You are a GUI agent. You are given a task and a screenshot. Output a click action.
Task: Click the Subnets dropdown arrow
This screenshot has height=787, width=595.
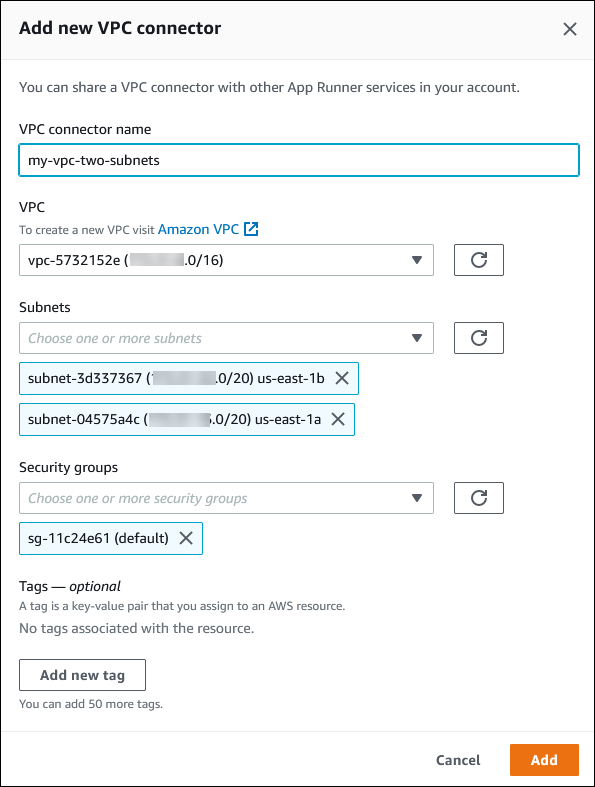point(416,338)
